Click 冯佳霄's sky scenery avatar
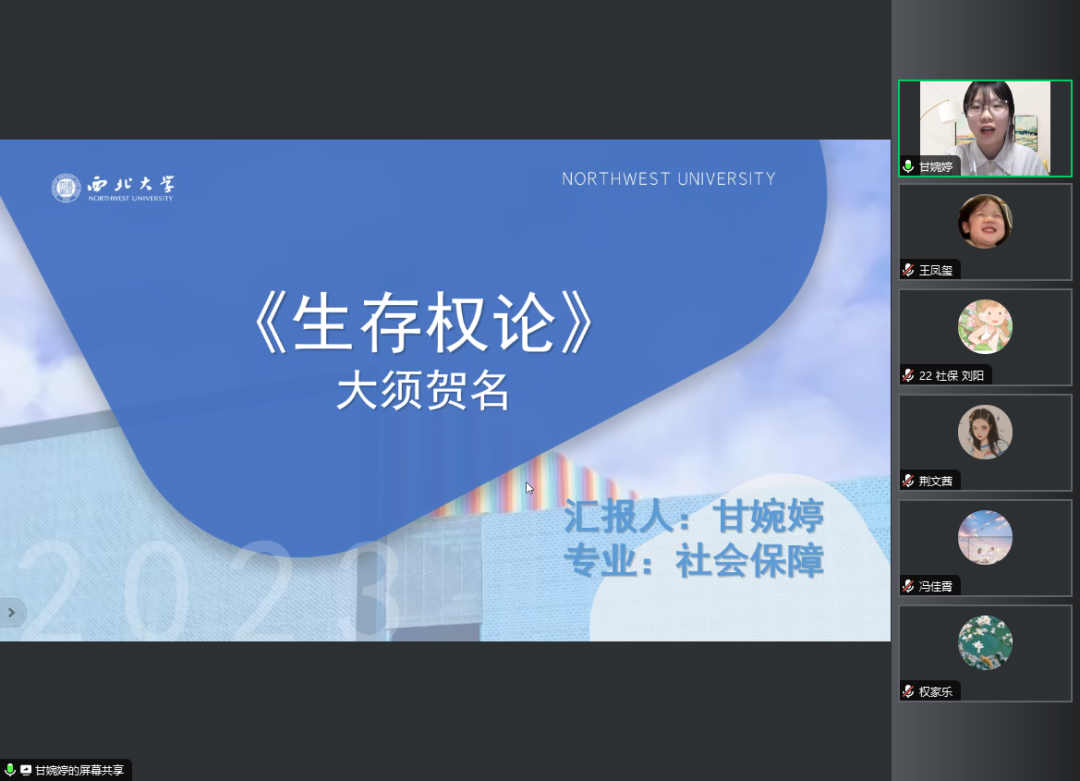The image size is (1080, 781). [x=985, y=537]
